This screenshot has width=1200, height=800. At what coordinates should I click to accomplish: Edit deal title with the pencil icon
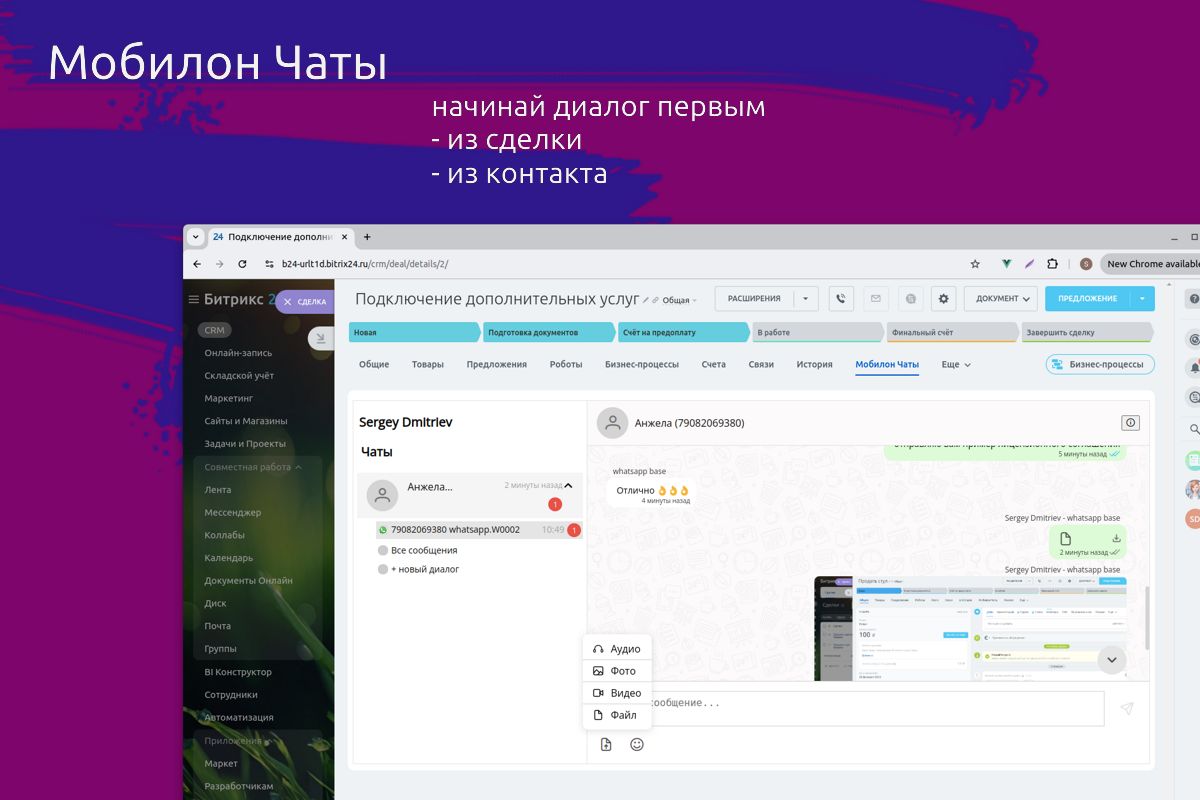point(646,300)
